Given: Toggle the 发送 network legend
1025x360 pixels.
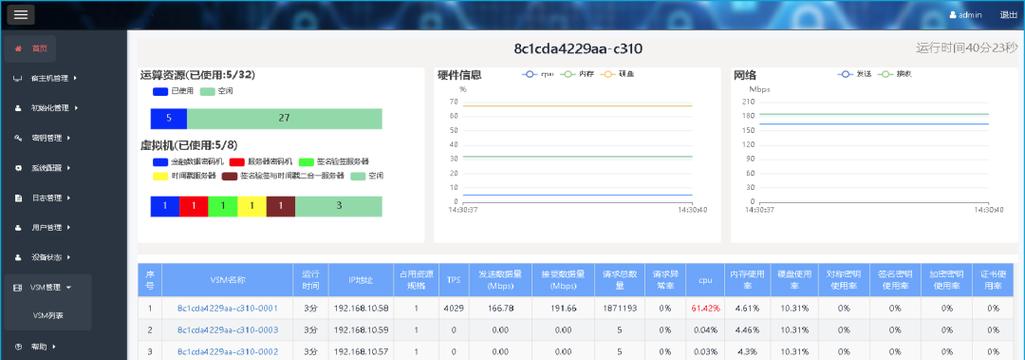Looking at the screenshot, I should pos(854,74).
